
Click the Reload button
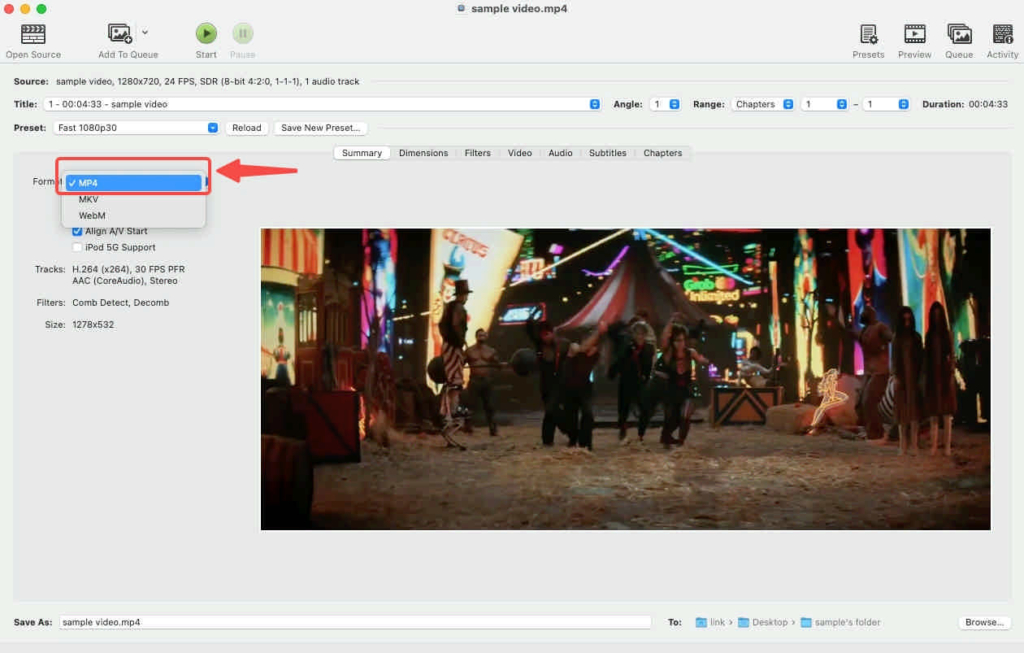(247, 127)
